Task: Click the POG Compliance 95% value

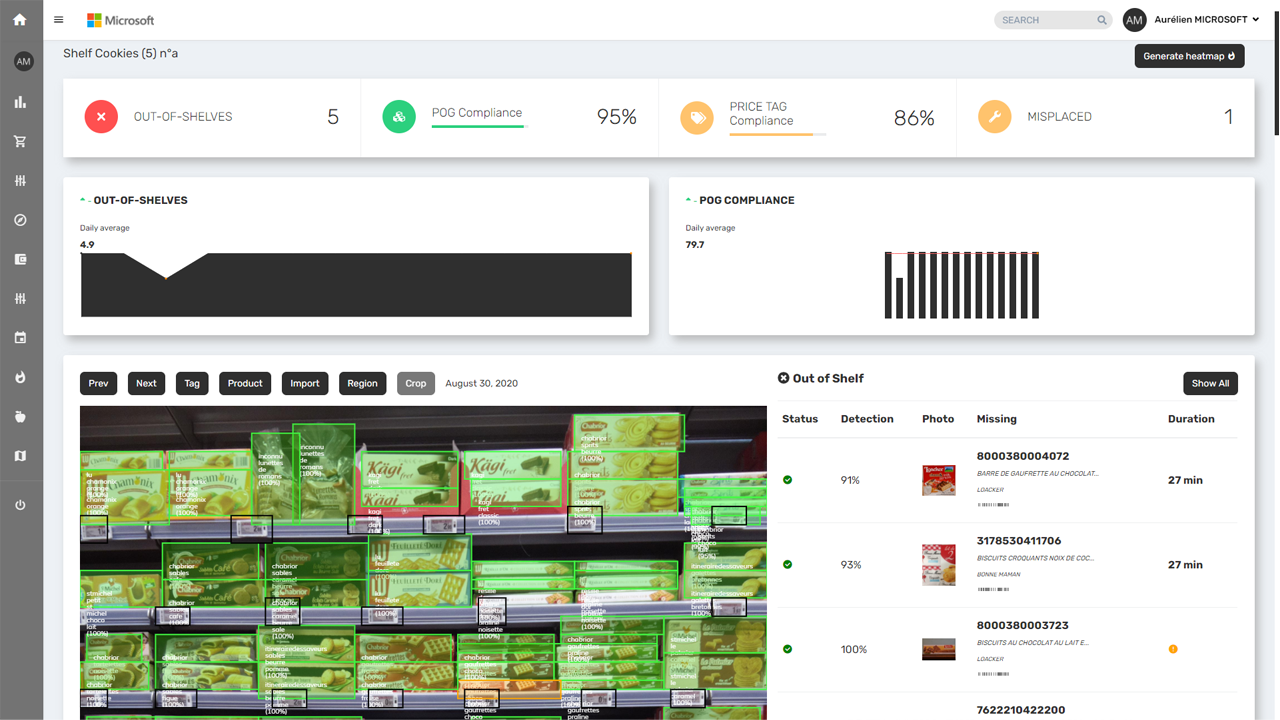Action: [x=617, y=117]
